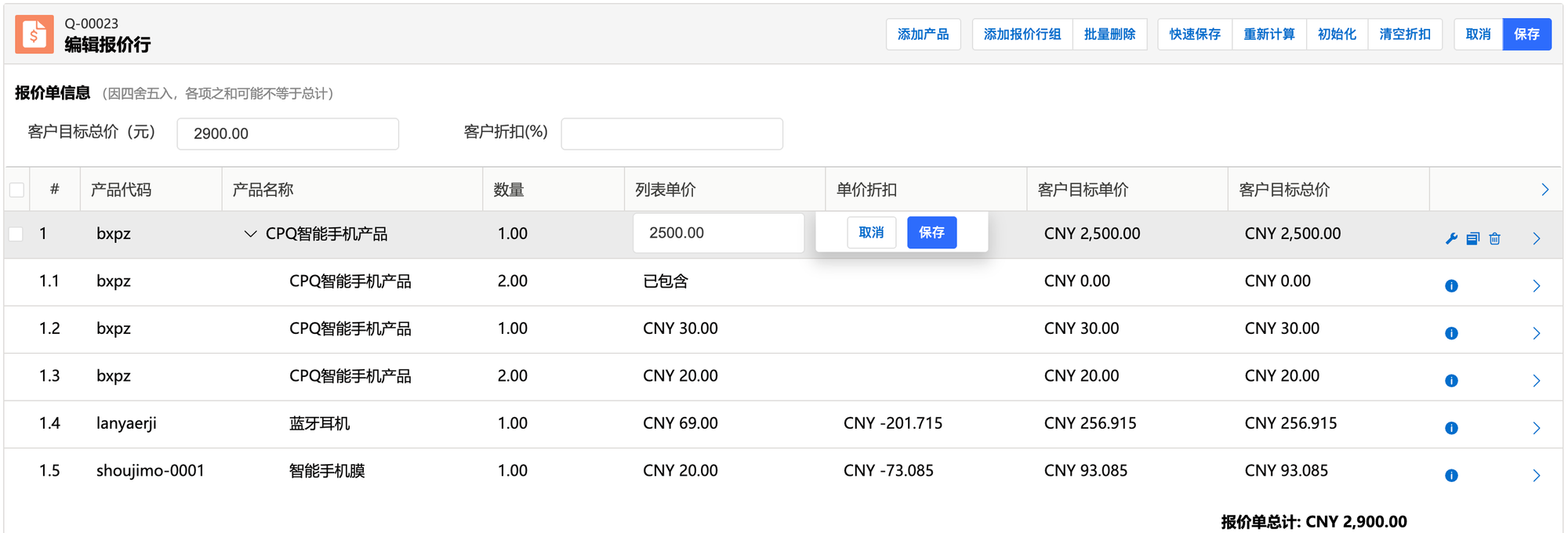Toggle the select-all checkbox in table header
The width and height of the screenshot is (1568, 533).
tap(16, 190)
